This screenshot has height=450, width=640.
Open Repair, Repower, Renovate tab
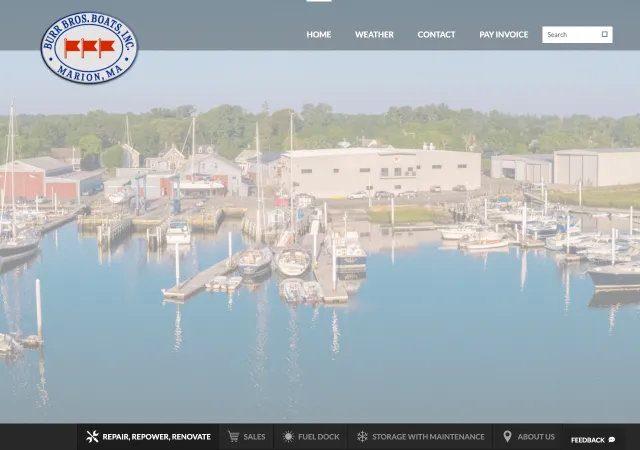click(x=148, y=437)
